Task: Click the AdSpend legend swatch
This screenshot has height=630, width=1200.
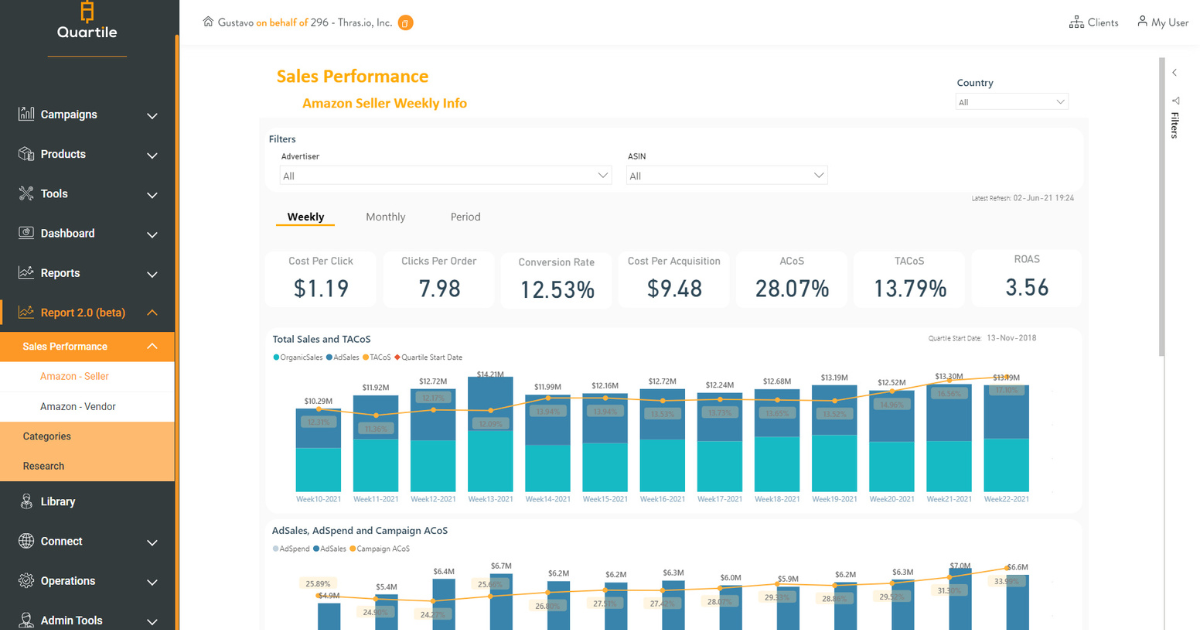Action: [275, 549]
